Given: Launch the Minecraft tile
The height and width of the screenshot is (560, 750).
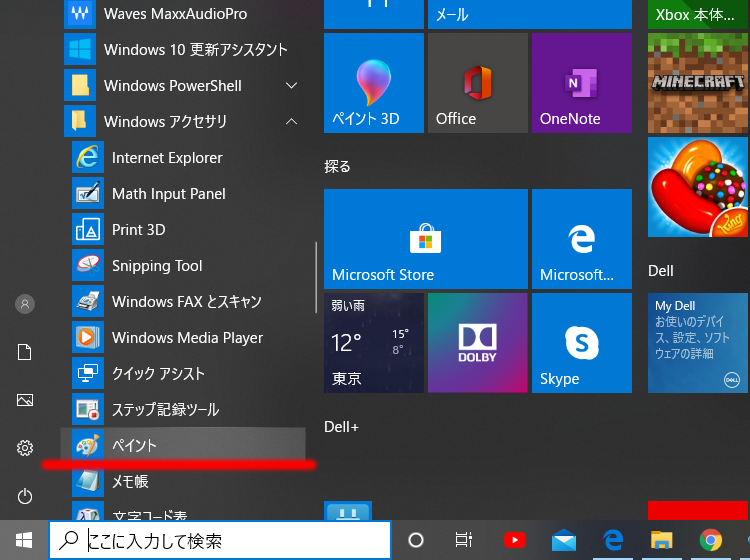Looking at the screenshot, I should point(699,83).
